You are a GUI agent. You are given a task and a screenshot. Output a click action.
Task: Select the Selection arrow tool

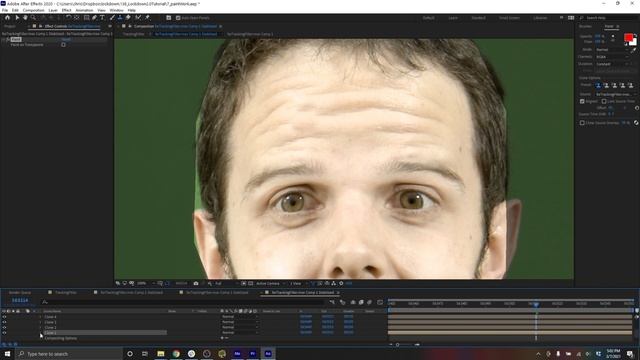[17, 18]
